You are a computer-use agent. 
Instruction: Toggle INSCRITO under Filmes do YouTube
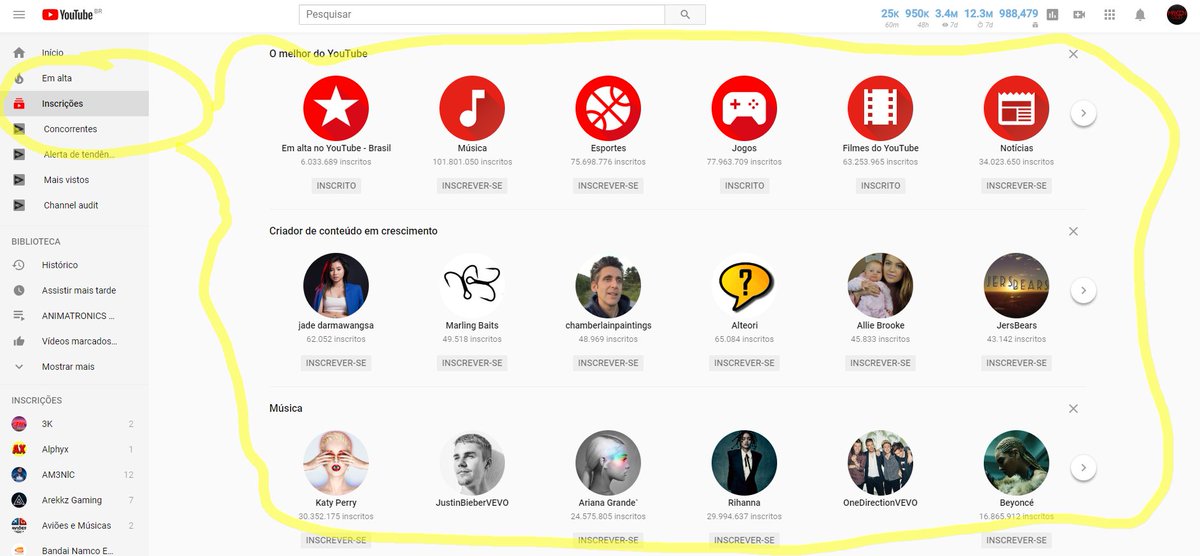[x=880, y=186]
